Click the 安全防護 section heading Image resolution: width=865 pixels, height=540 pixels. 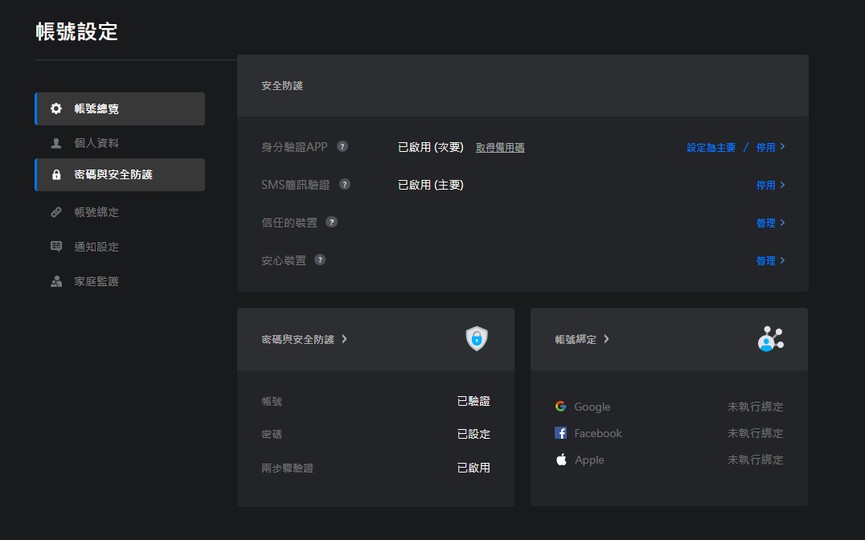pyautogui.click(x=282, y=85)
